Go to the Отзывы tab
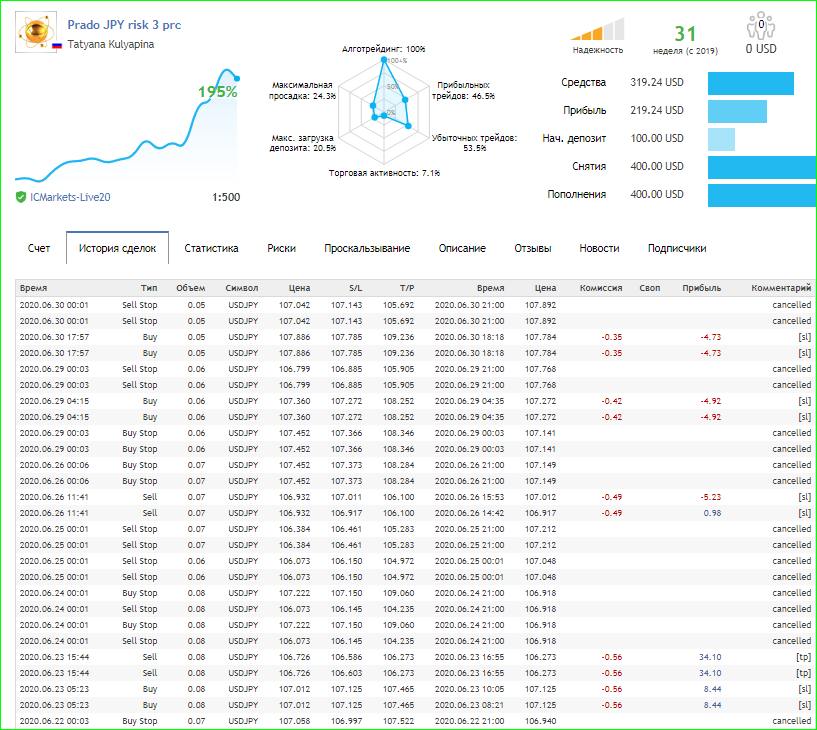 tap(533, 248)
